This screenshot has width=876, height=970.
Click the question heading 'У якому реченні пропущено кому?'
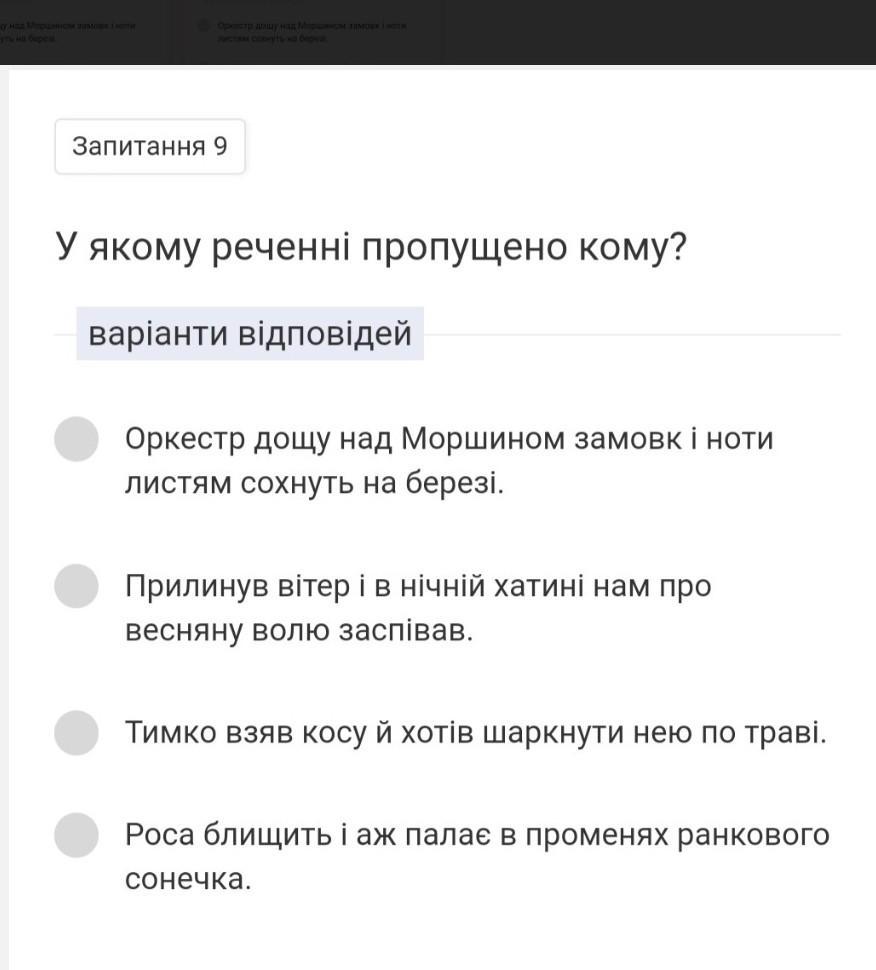[x=371, y=247]
